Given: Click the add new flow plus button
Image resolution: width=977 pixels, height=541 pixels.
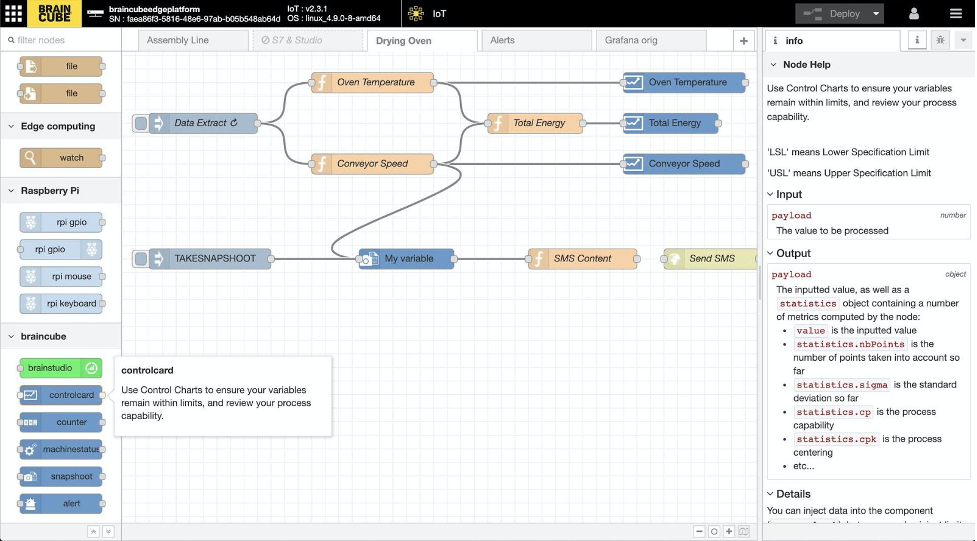Looking at the screenshot, I should coord(743,40).
